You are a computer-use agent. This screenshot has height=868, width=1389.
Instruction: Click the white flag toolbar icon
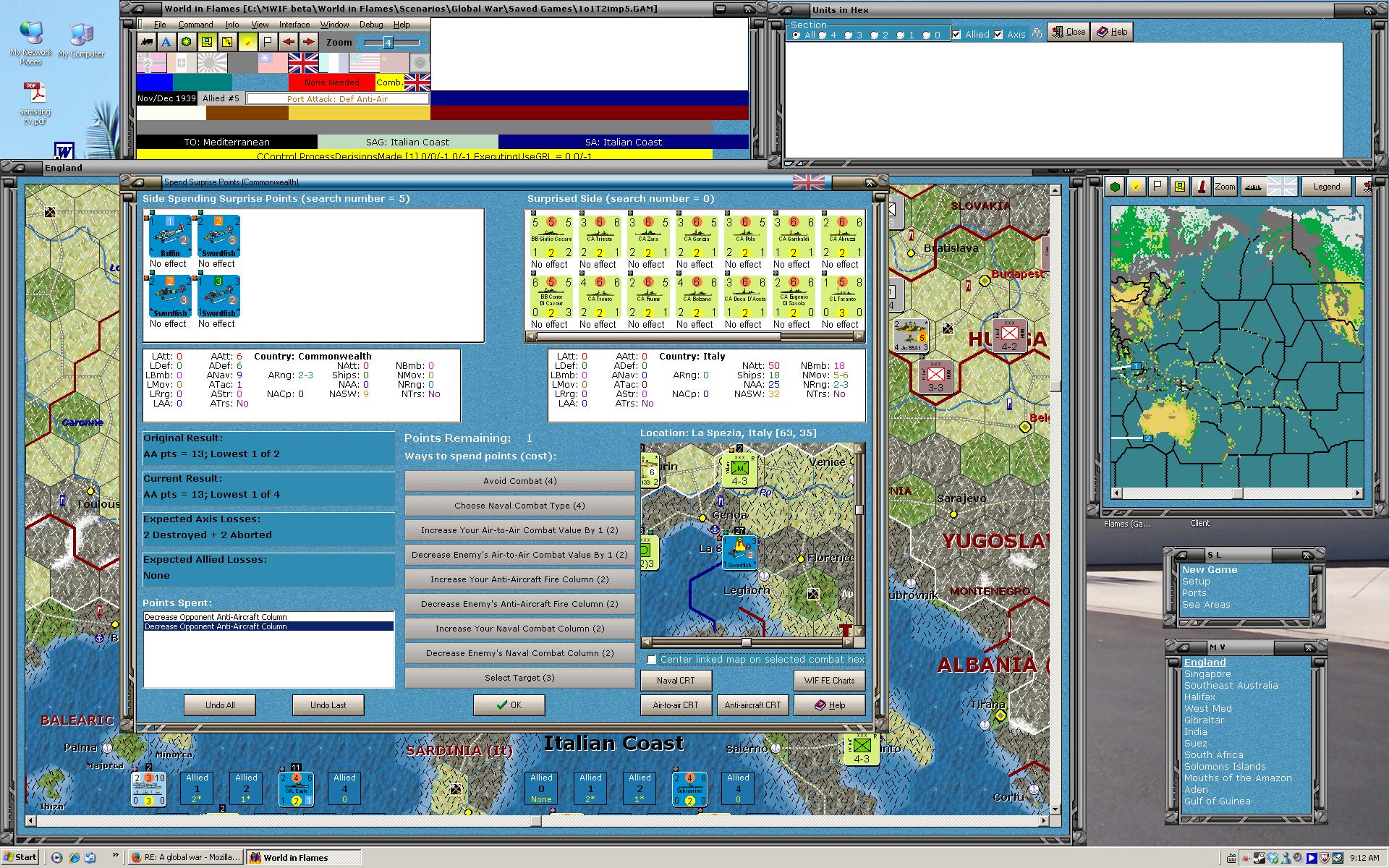268,42
